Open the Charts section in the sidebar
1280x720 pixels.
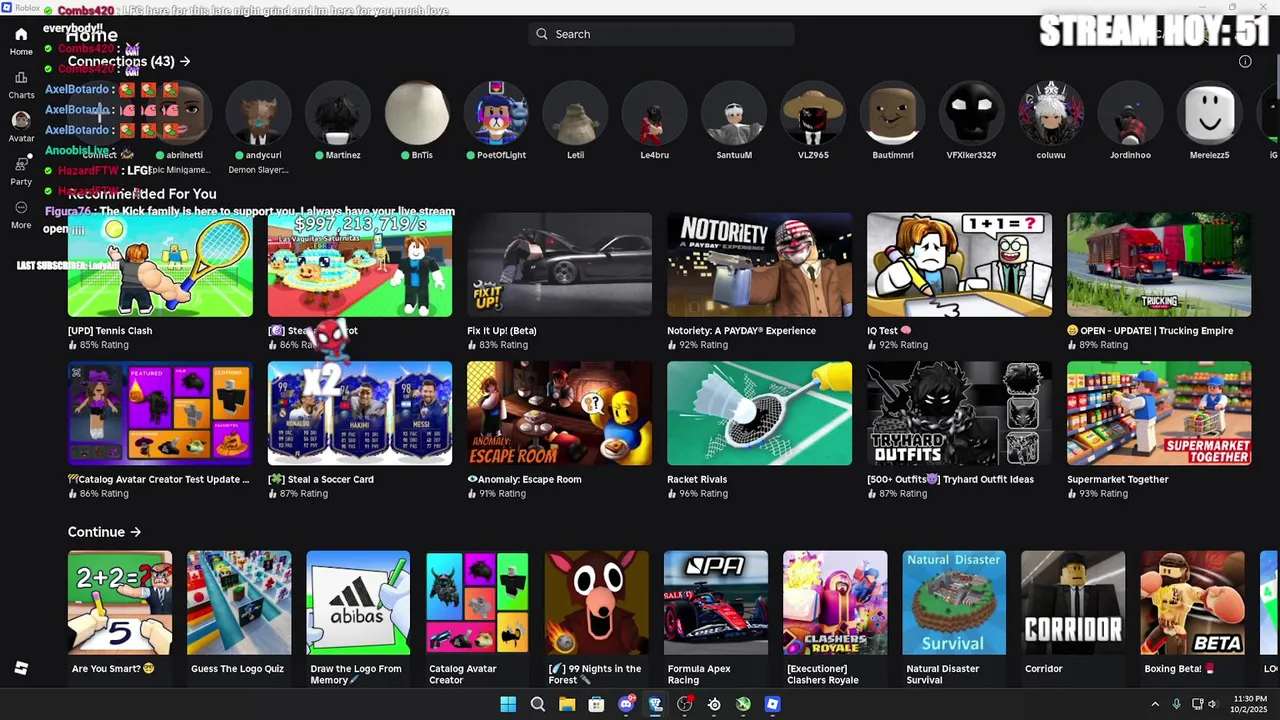click(x=21, y=85)
